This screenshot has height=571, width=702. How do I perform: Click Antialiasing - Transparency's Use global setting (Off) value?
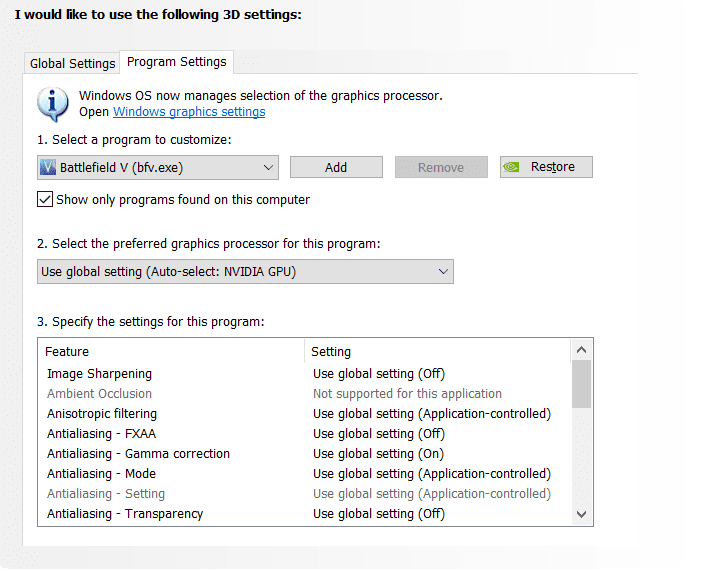tap(379, 514)
